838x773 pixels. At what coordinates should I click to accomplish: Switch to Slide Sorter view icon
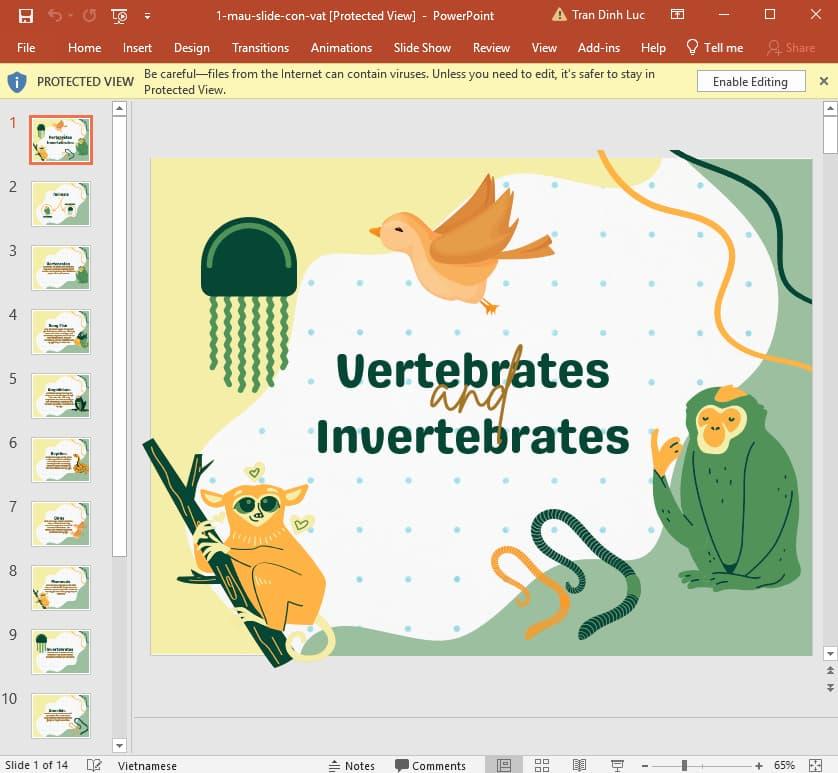point(541,765)
